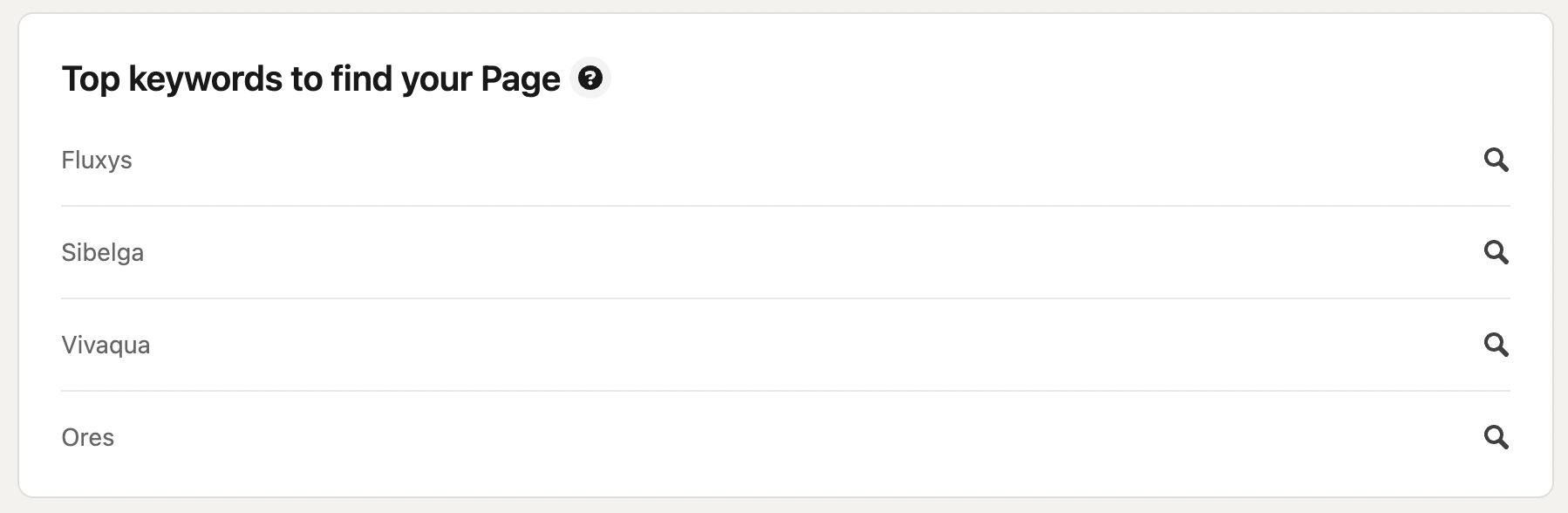This screenshot has height=513, width=1568.
Task: Open the Sibelga keyword label
Action: tap(103, 253)
